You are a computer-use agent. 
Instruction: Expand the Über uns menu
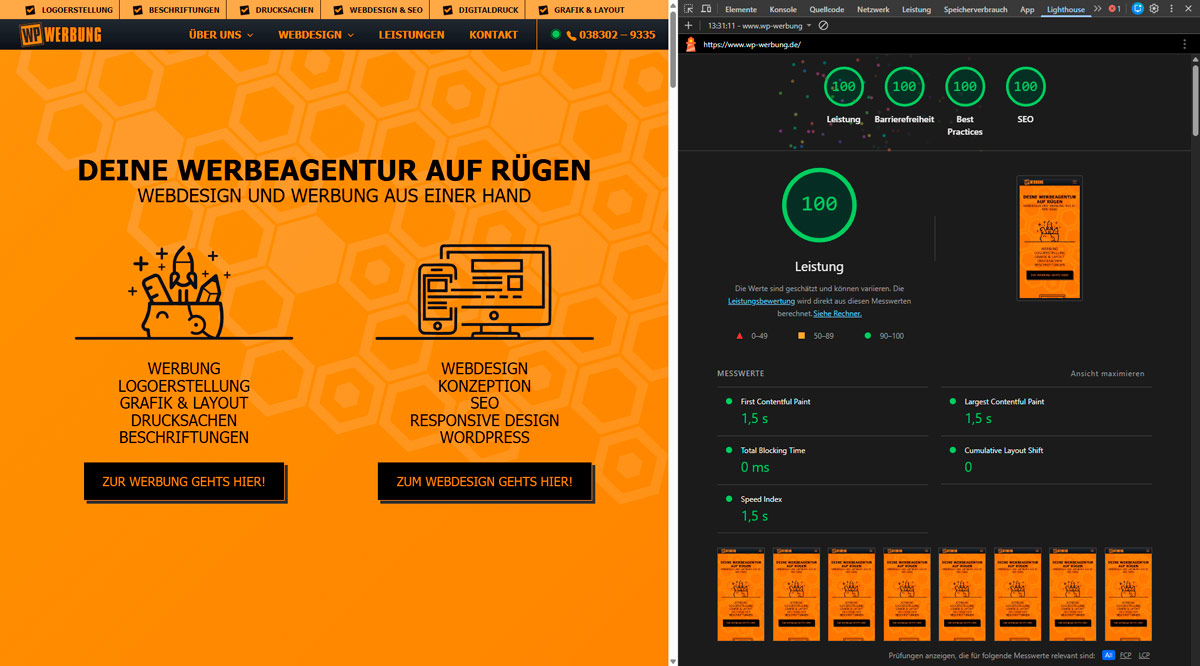pyautogui.click(x=221, y=35)
